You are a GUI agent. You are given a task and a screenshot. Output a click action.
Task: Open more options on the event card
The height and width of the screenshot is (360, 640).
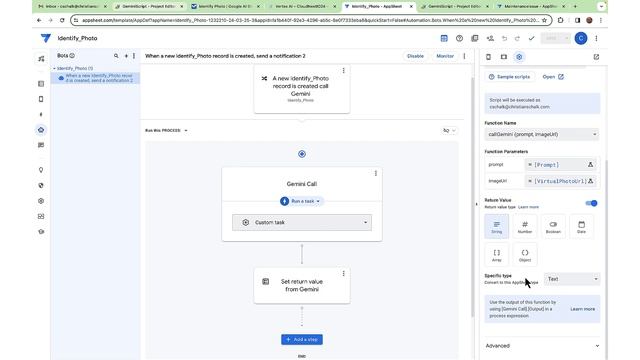(x=344, y=71)
